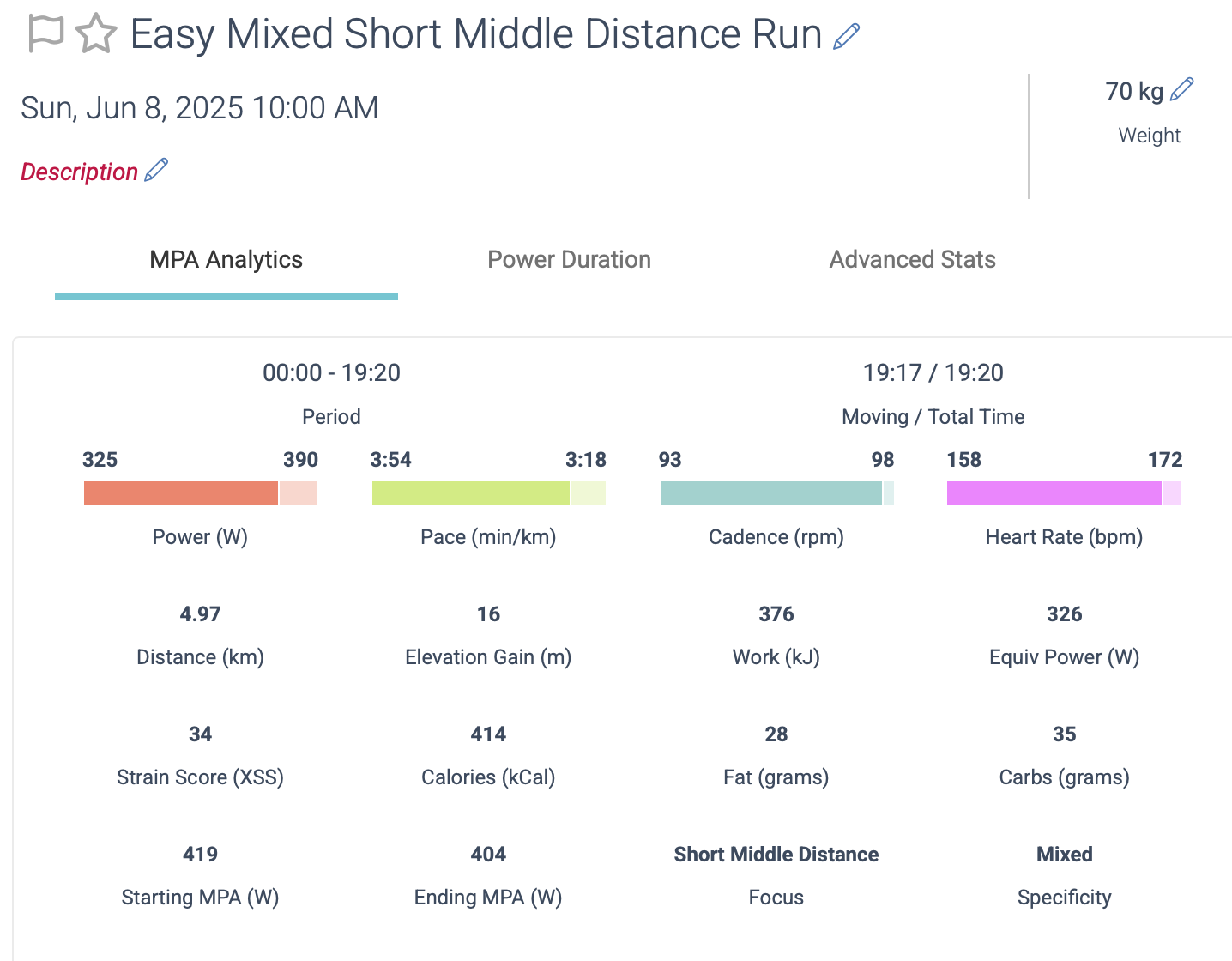This screenshot has height=961, width=1232.
Task: Click the 00:00 - 19:20 period value
Action: pos(332,372)
